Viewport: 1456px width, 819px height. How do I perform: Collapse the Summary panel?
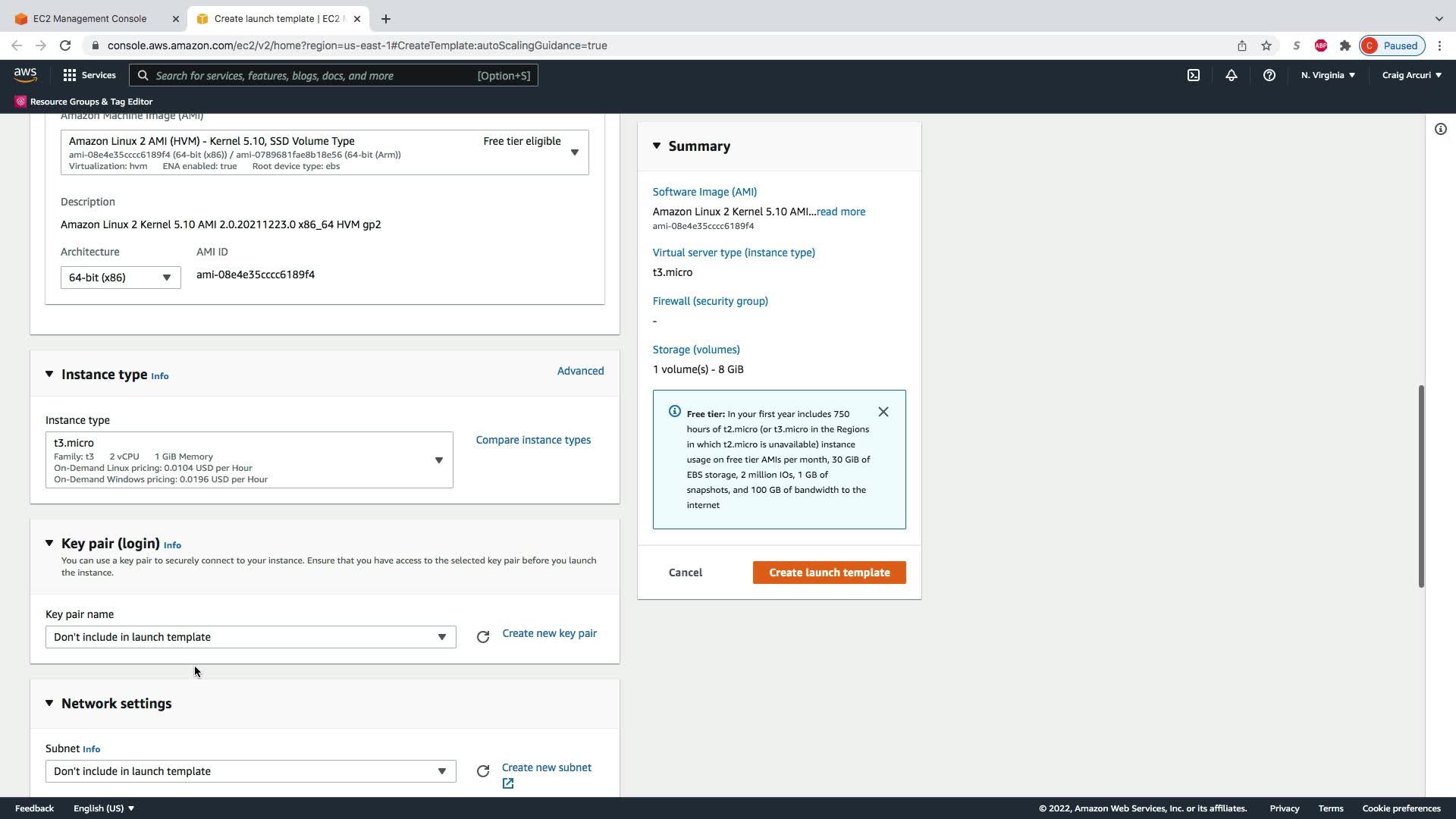pos(657,146)
